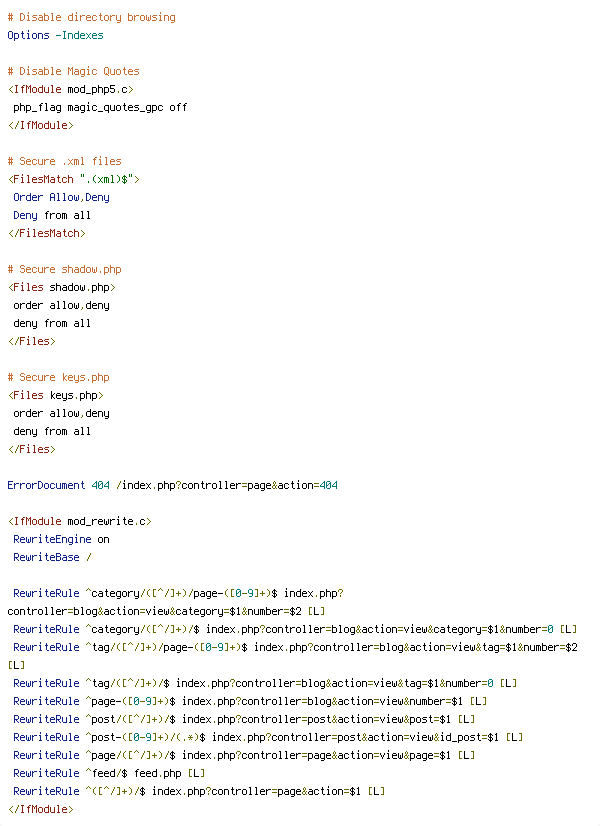Screen dimensions: 600x826
Task: Click the '<IfModule mod_rewrite.c>' tag
Action: coord(80,521)
